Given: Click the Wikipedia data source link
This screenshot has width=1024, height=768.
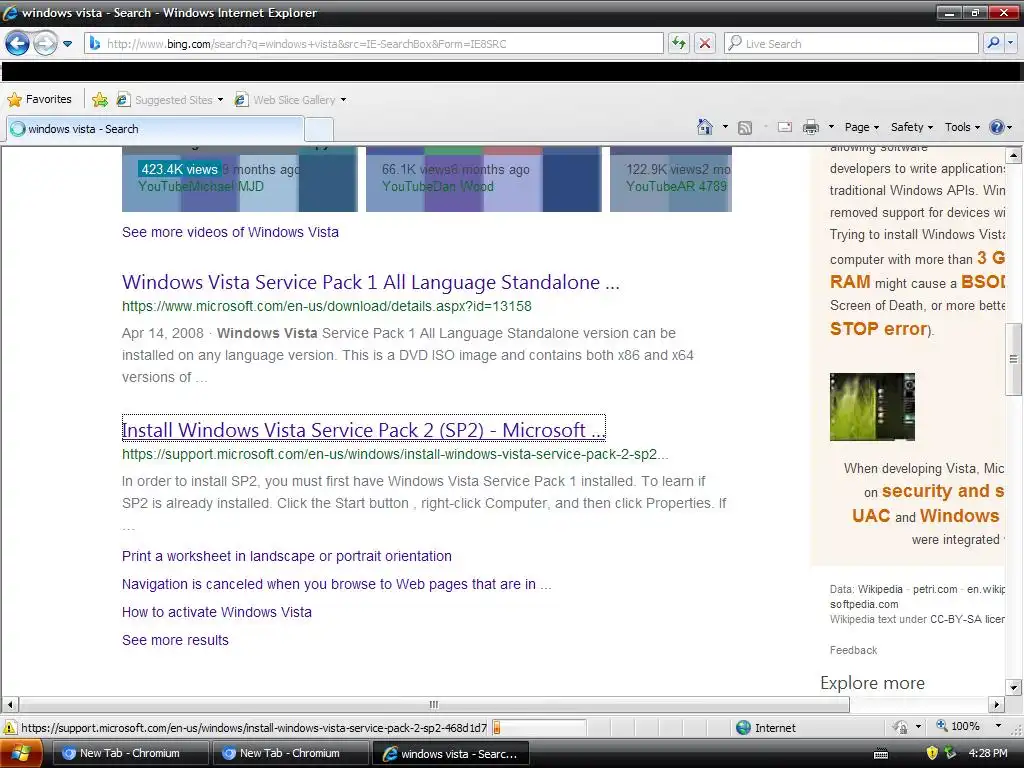Looking at the screenshot, I should 880,589.
